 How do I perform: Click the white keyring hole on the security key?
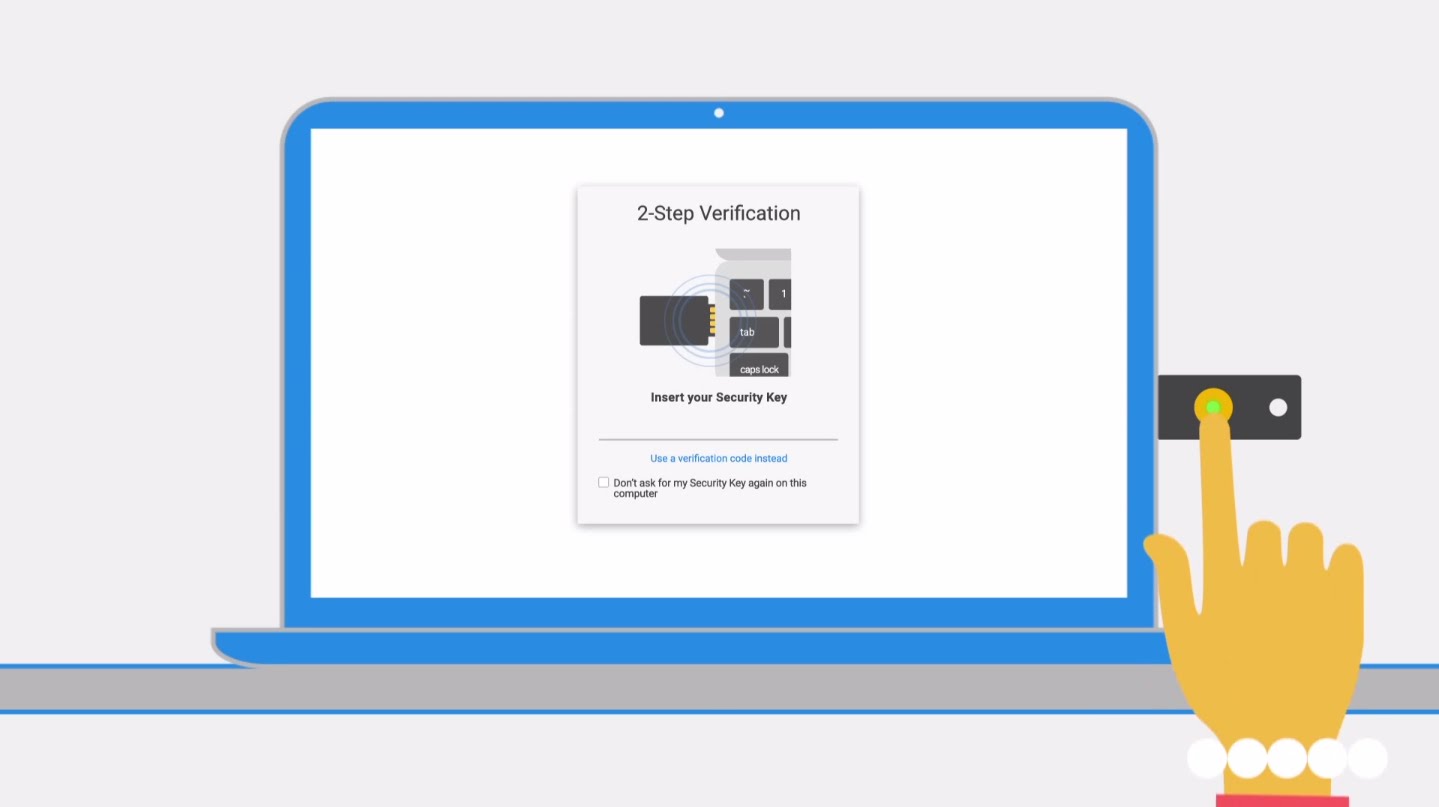click(x=1277, y=407)
